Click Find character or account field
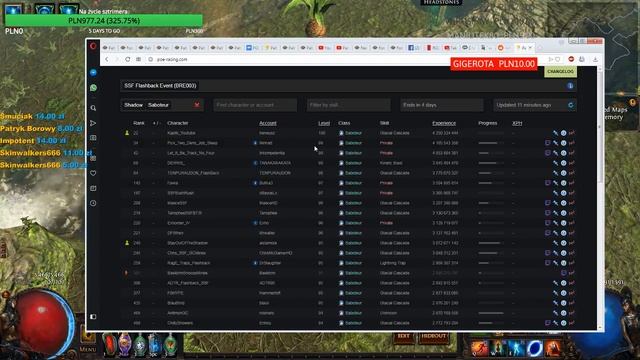This screenshot has height=360, width=640. [255, 105]
